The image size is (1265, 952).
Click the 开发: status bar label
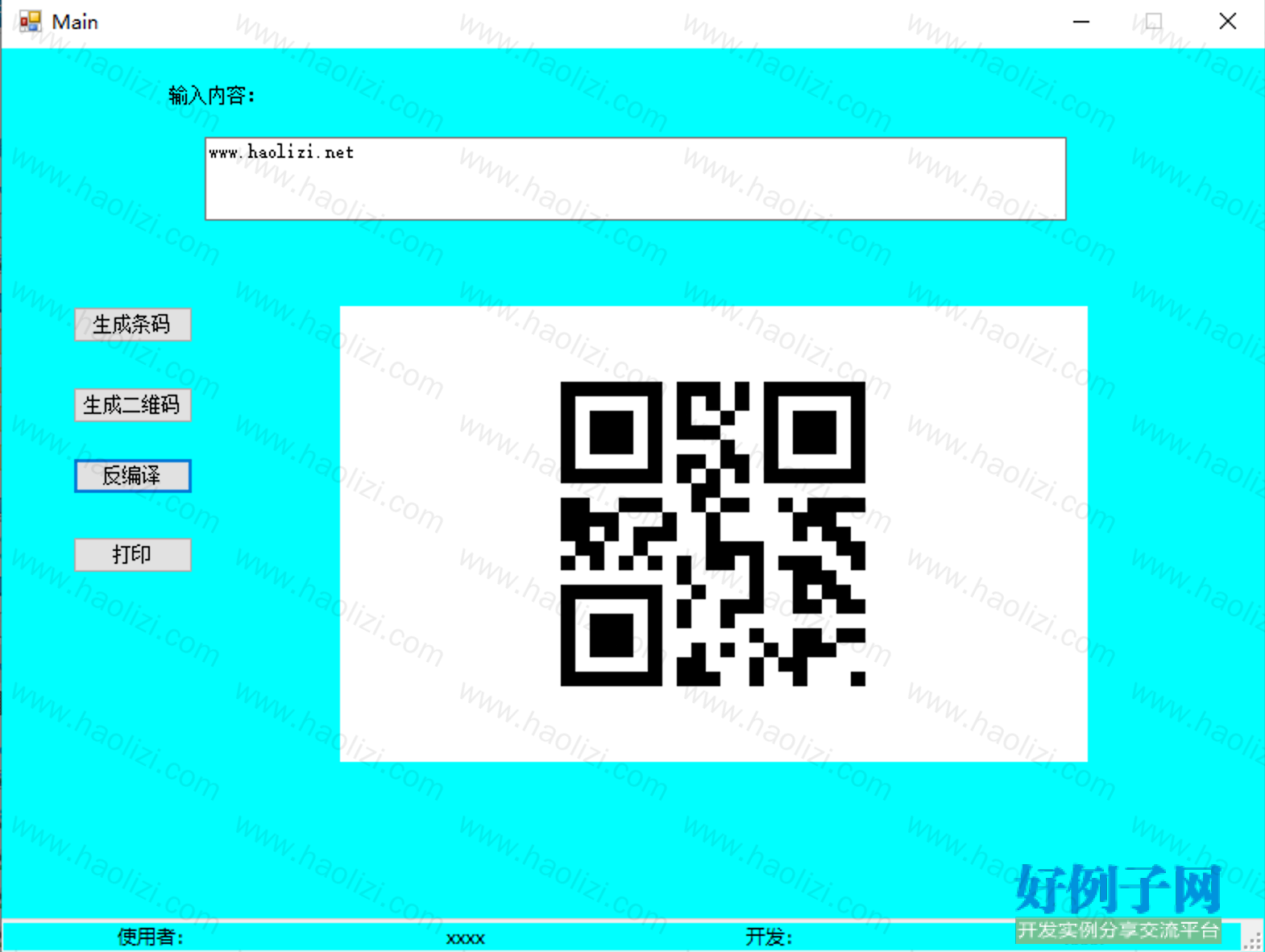click(x=769, y=937)
